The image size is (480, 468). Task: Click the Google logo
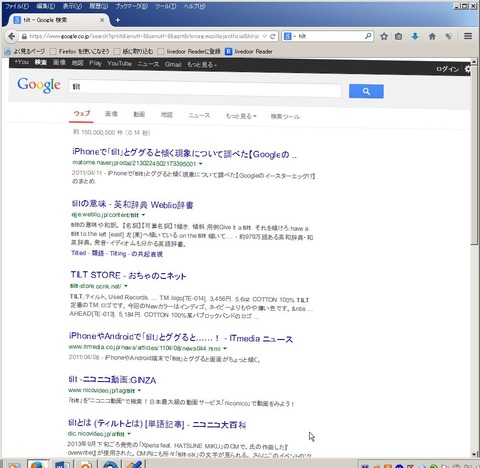39,85
